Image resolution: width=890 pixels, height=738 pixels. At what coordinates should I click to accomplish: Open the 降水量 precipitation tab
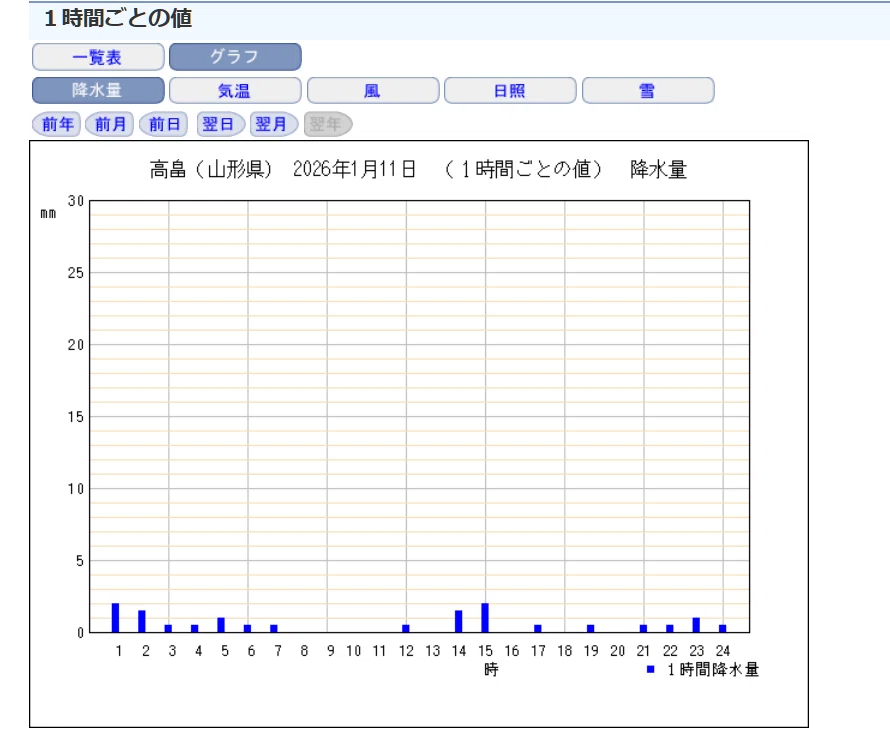tap(98, 90)
